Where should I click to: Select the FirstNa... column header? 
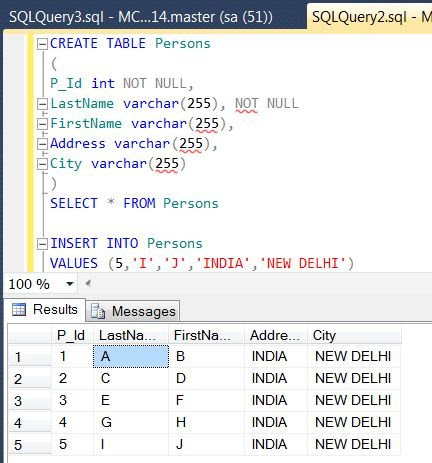[207, 335]
